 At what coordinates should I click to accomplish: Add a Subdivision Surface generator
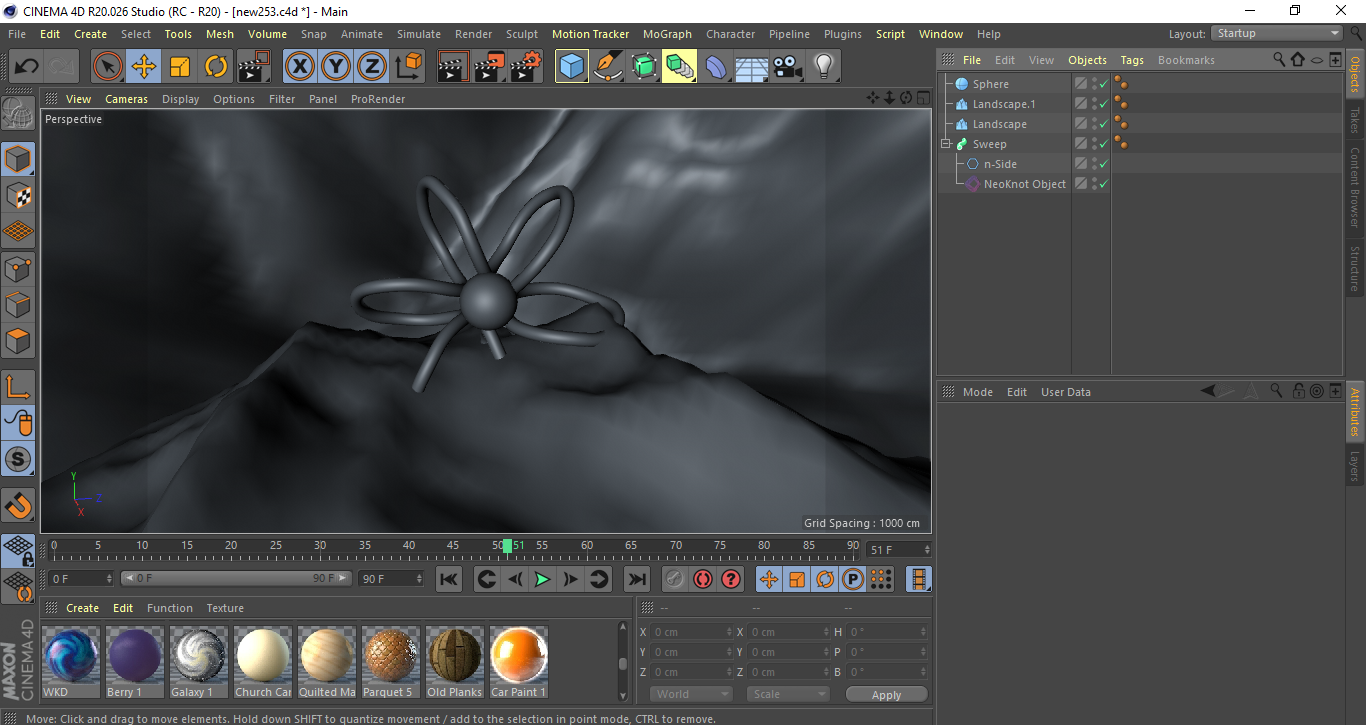coord(644,67)
